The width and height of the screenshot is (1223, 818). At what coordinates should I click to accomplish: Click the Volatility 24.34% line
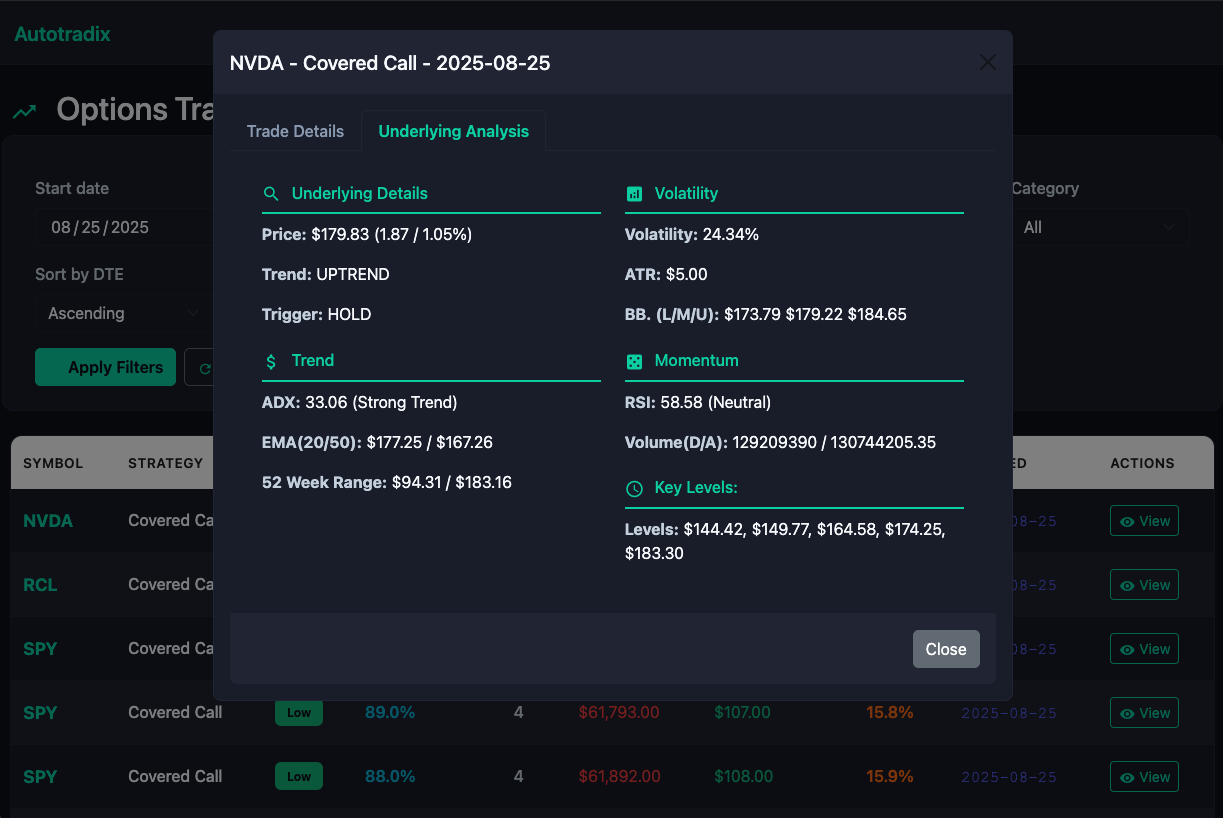[x=692, y=234]
